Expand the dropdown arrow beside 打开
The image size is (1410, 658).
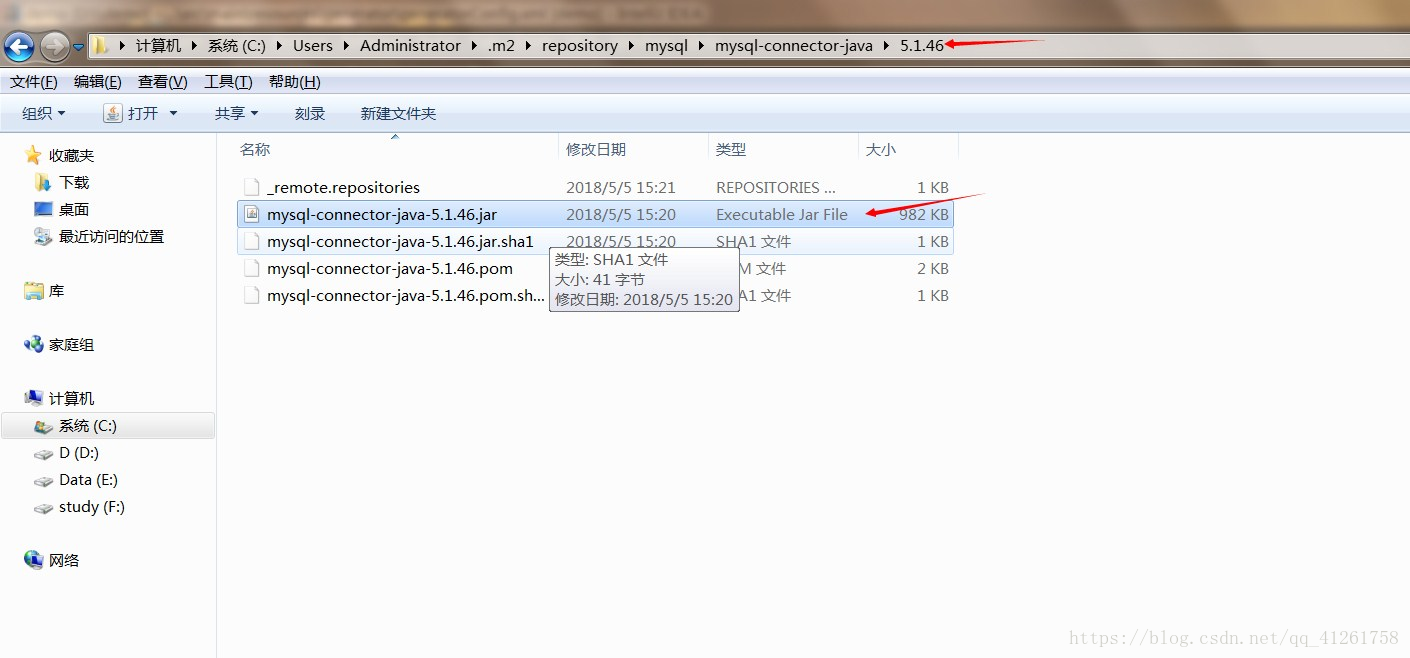tap(173, 114)
